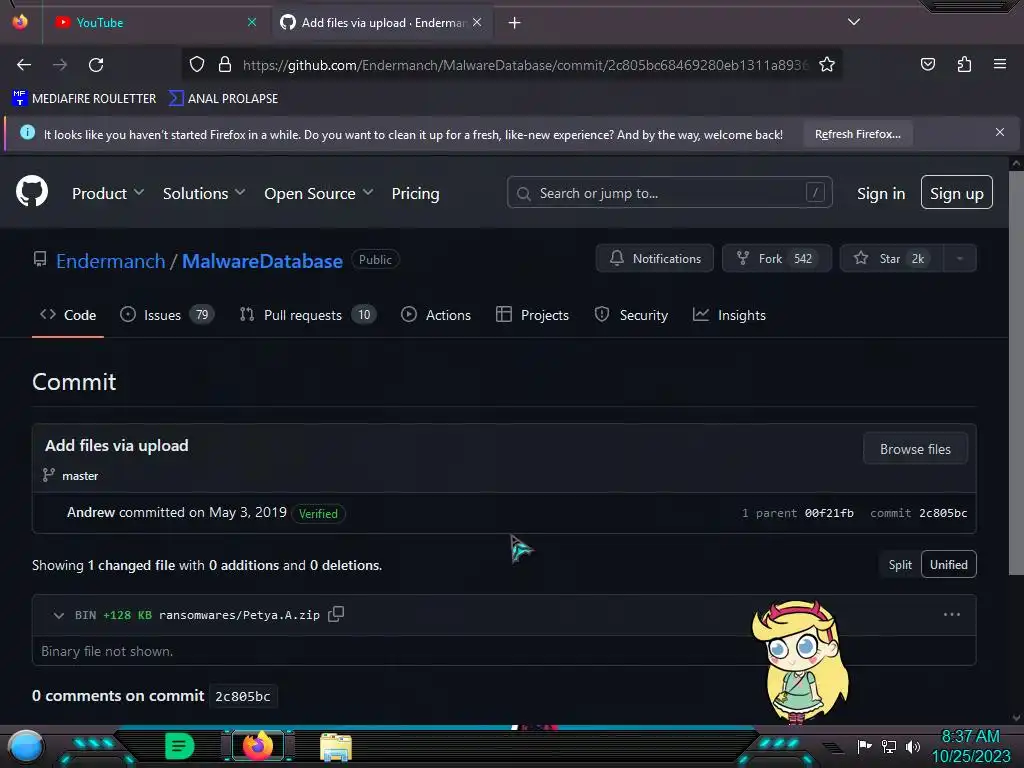Expand the Open Source menu
The image size is (1024, 768).
tap(319, 193)
